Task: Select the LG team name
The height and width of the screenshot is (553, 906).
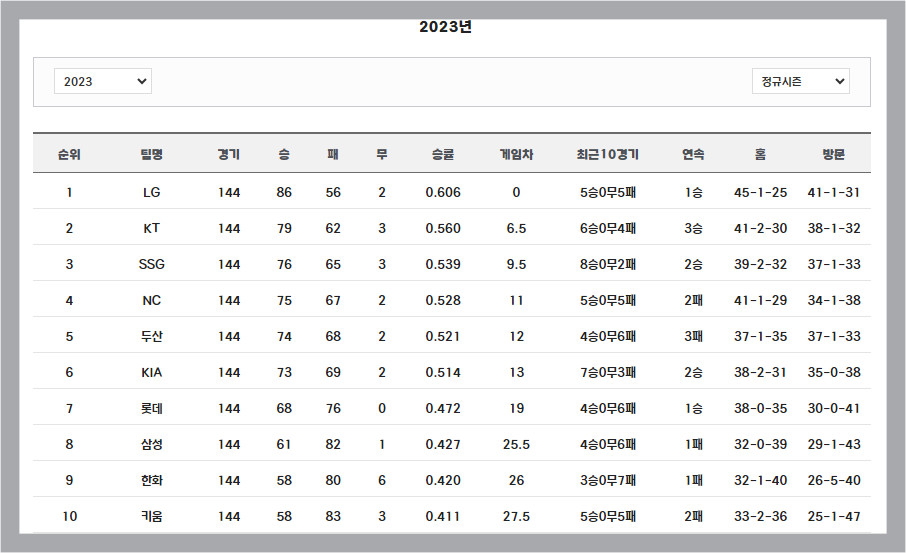Action: coord(151,192)
